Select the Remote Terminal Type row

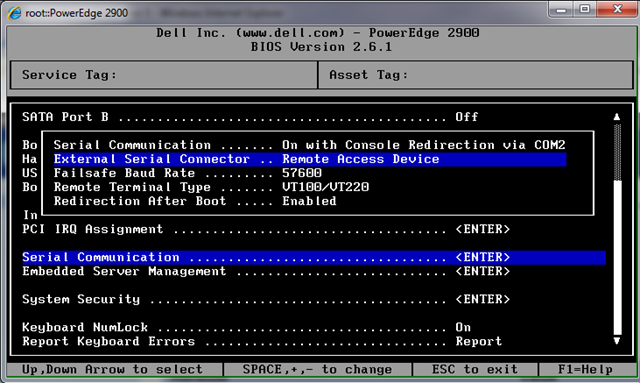coord(211,187)
